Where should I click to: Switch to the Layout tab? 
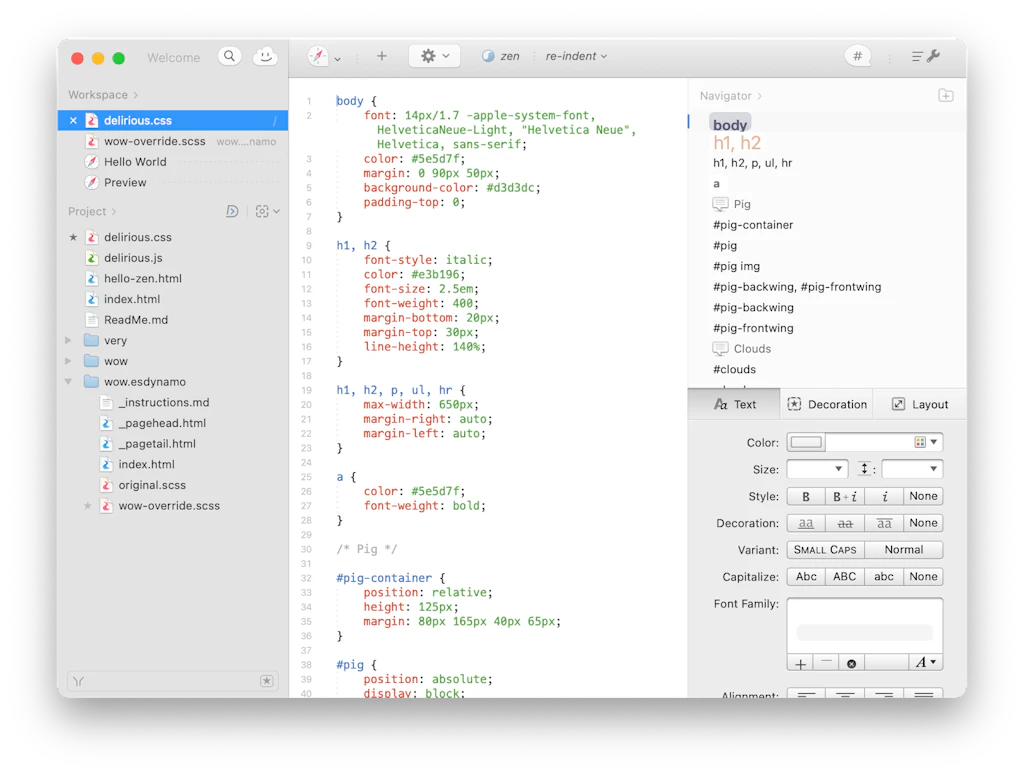click(920, 404)
